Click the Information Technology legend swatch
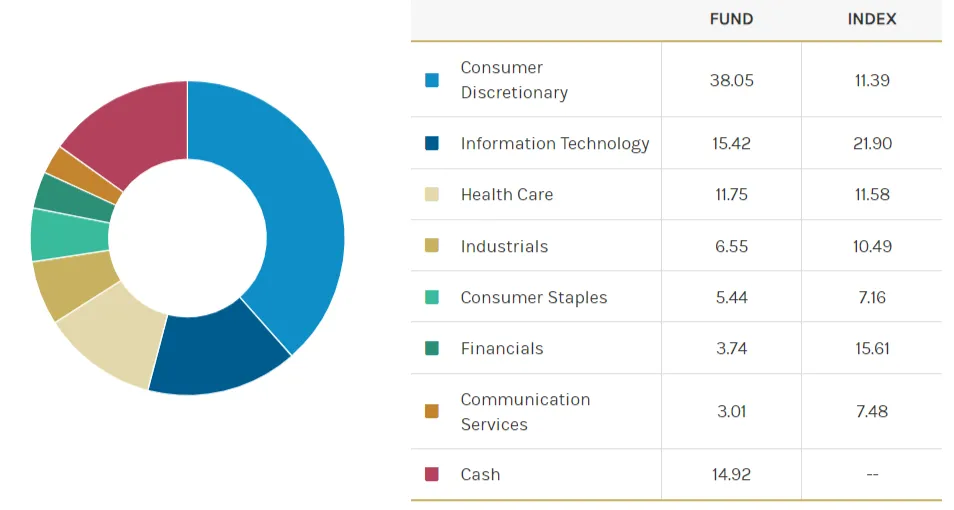This screenshot has height=510, width=954. coord(432,144)
